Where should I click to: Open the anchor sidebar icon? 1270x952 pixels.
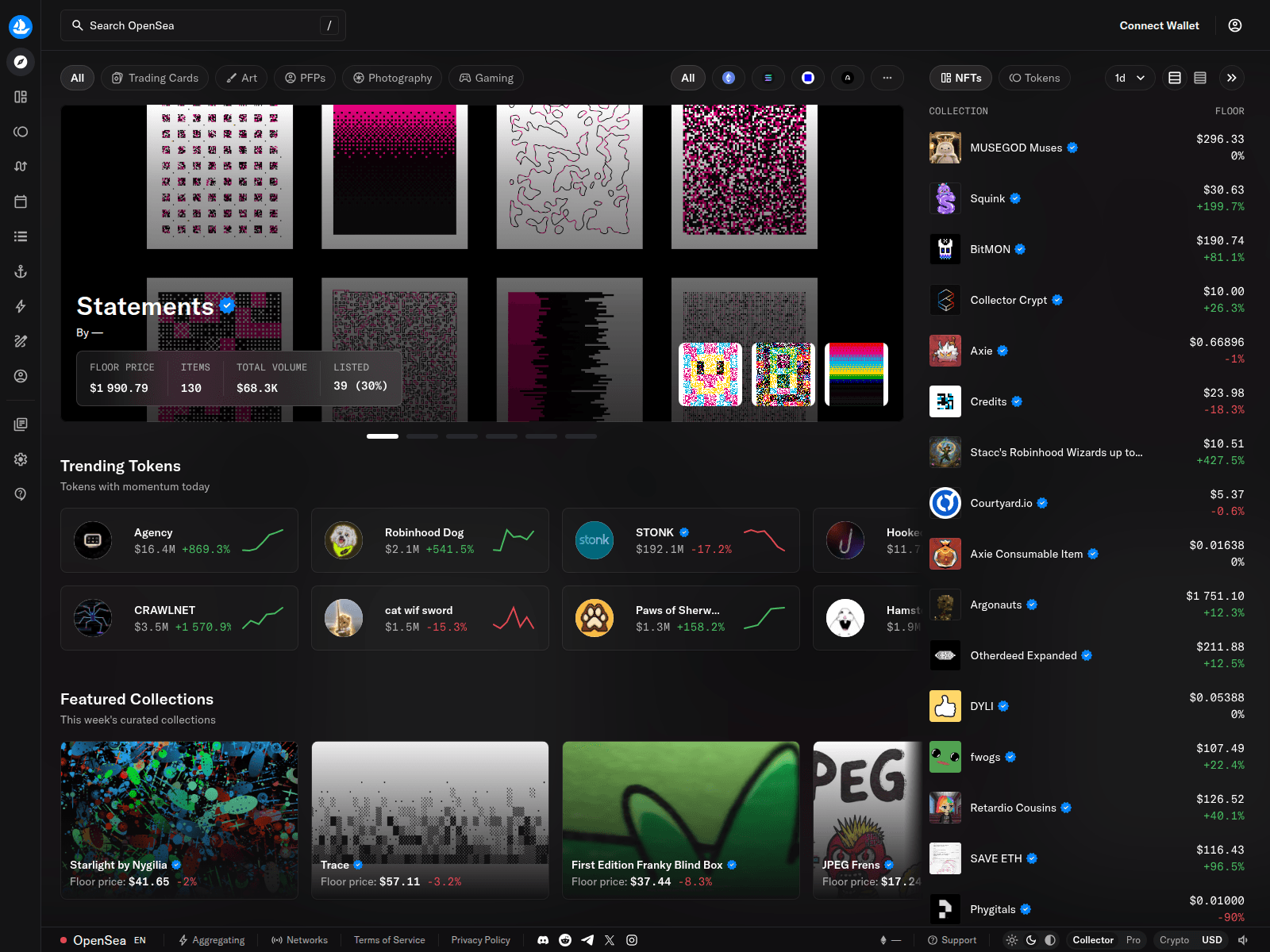(x=21, y=271)
